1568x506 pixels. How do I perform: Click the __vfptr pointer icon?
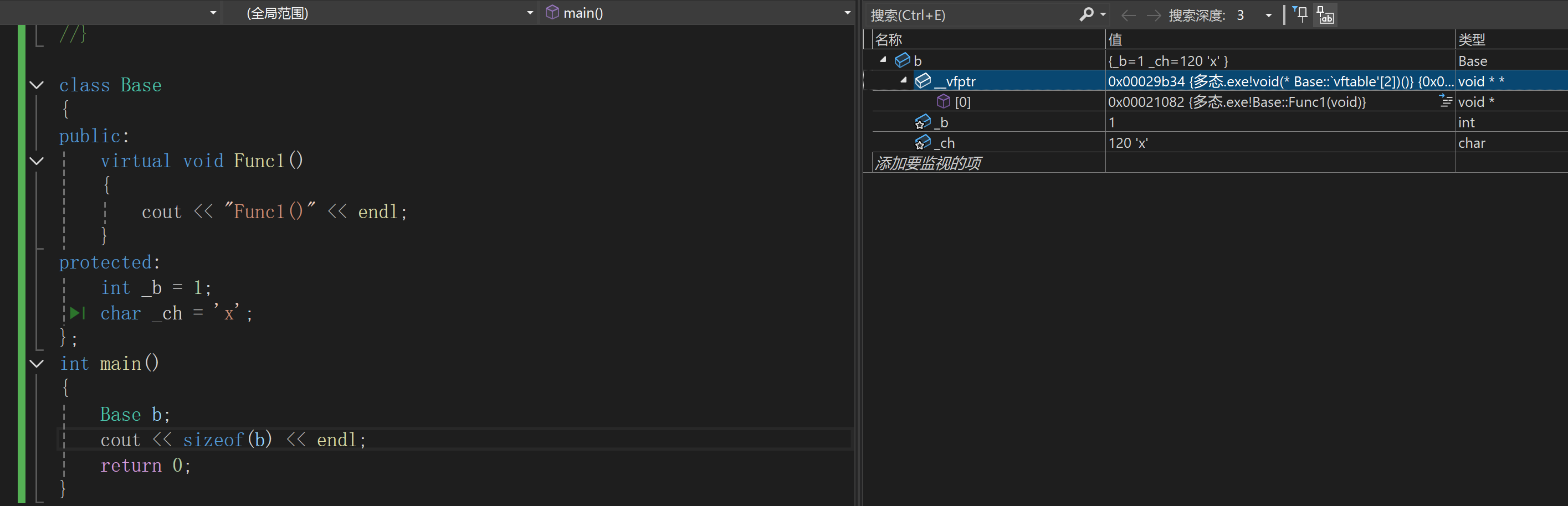tap(923, 80)
